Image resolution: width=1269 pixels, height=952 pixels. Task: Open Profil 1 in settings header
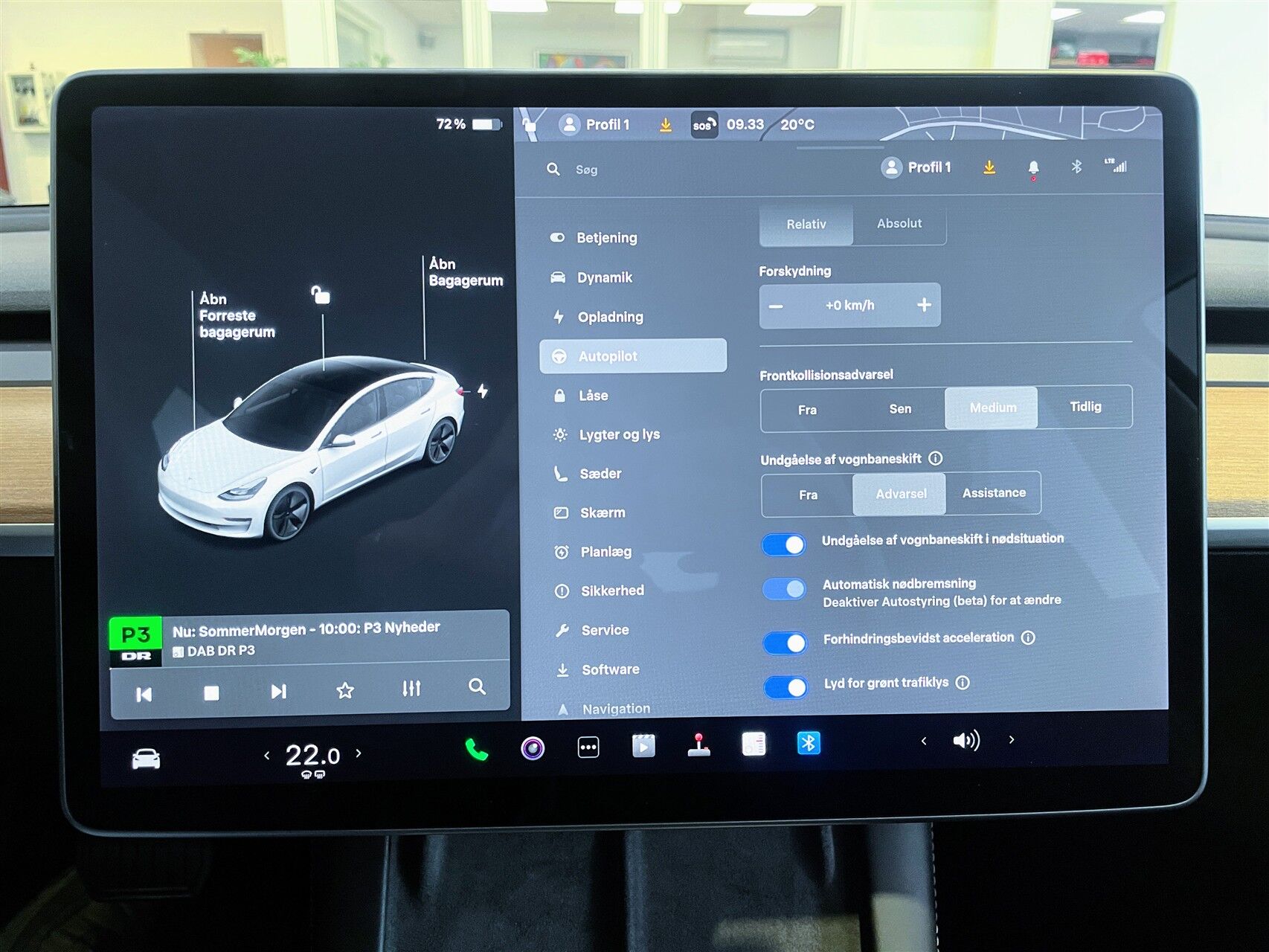(x=916, y=167)
